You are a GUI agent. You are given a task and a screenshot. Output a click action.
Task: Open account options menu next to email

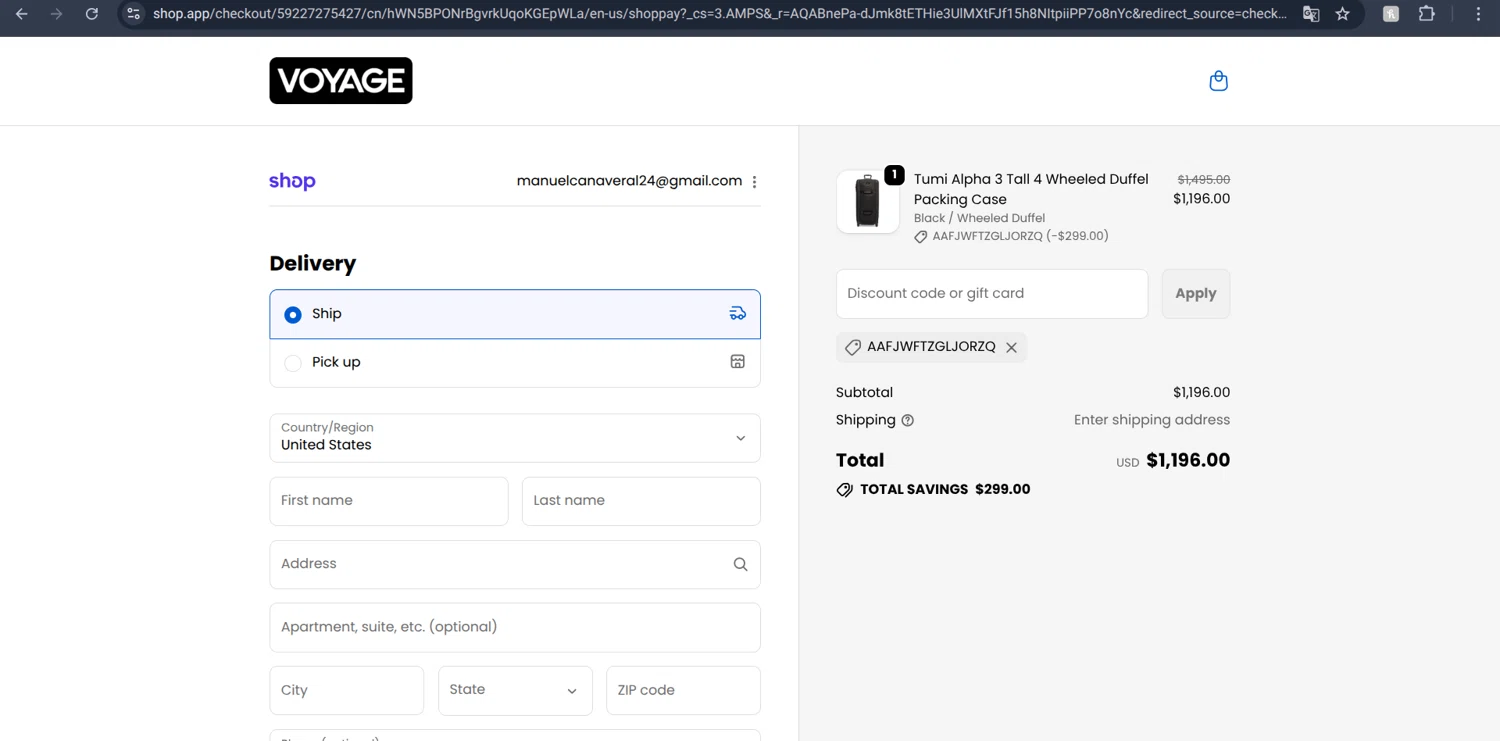(754, 182)
